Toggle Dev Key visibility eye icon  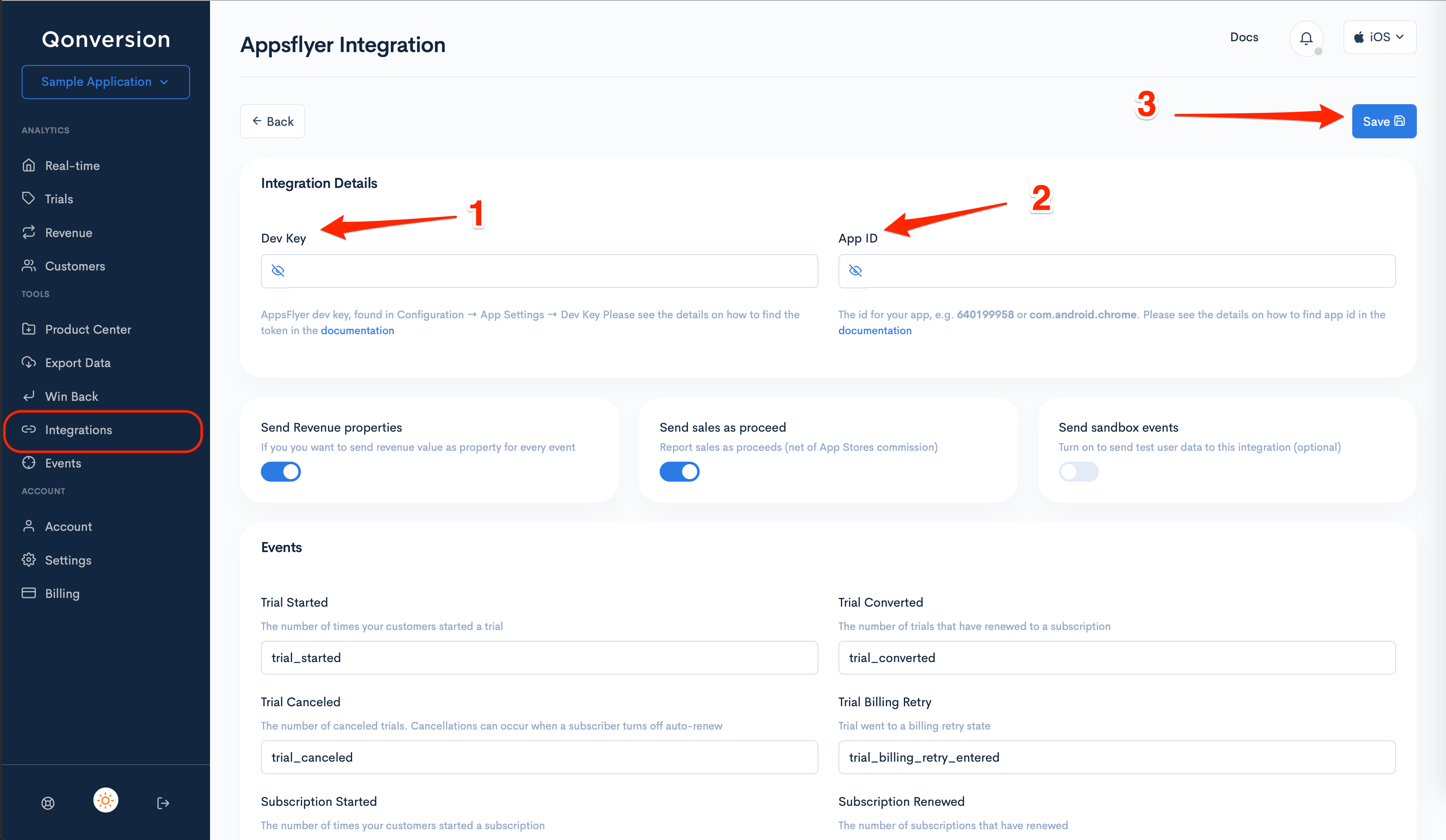click(278, 271)
